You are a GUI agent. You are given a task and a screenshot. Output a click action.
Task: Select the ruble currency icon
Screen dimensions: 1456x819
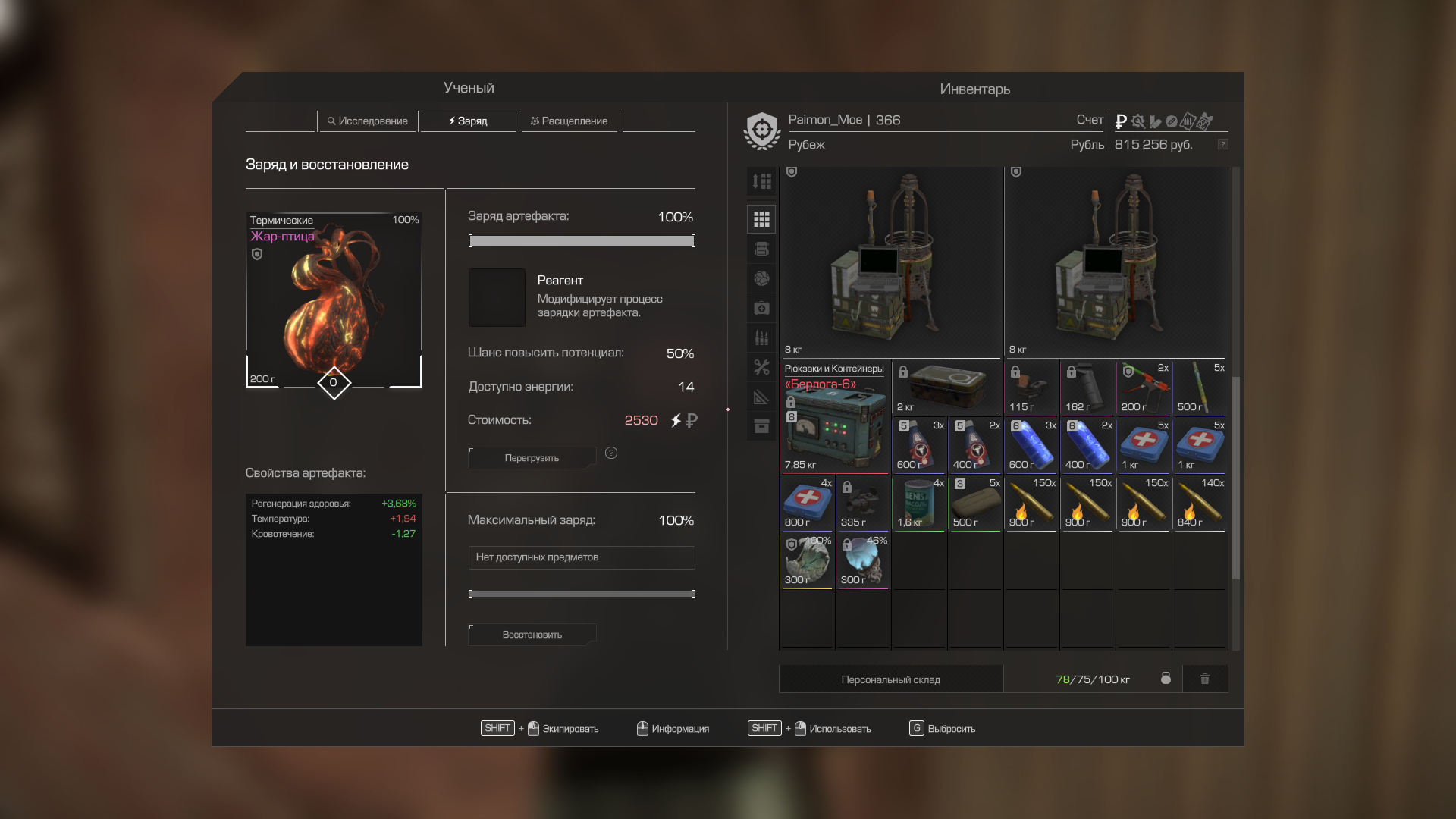tap(1121, 121)
